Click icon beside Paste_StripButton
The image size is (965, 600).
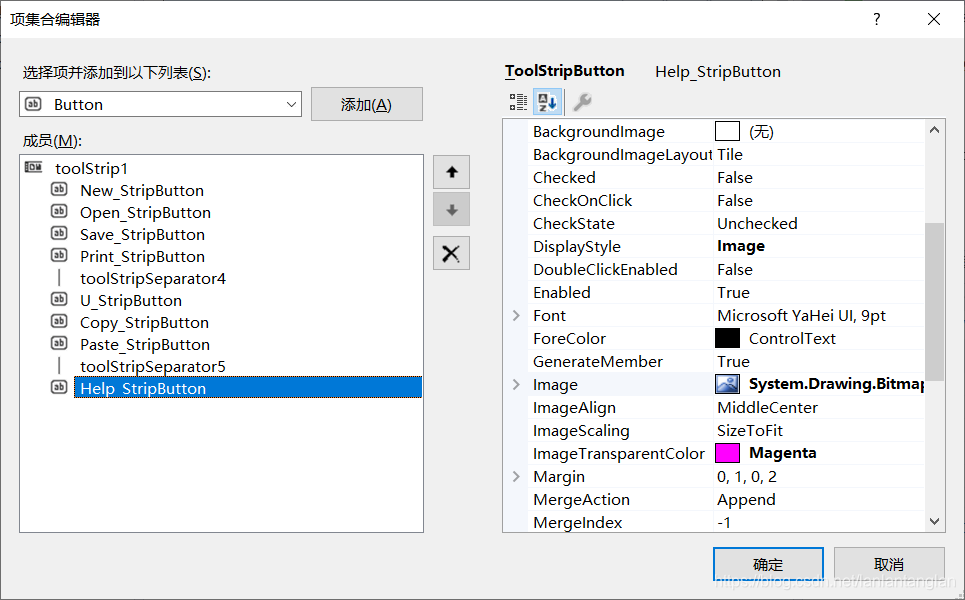(x=59, y=343)
